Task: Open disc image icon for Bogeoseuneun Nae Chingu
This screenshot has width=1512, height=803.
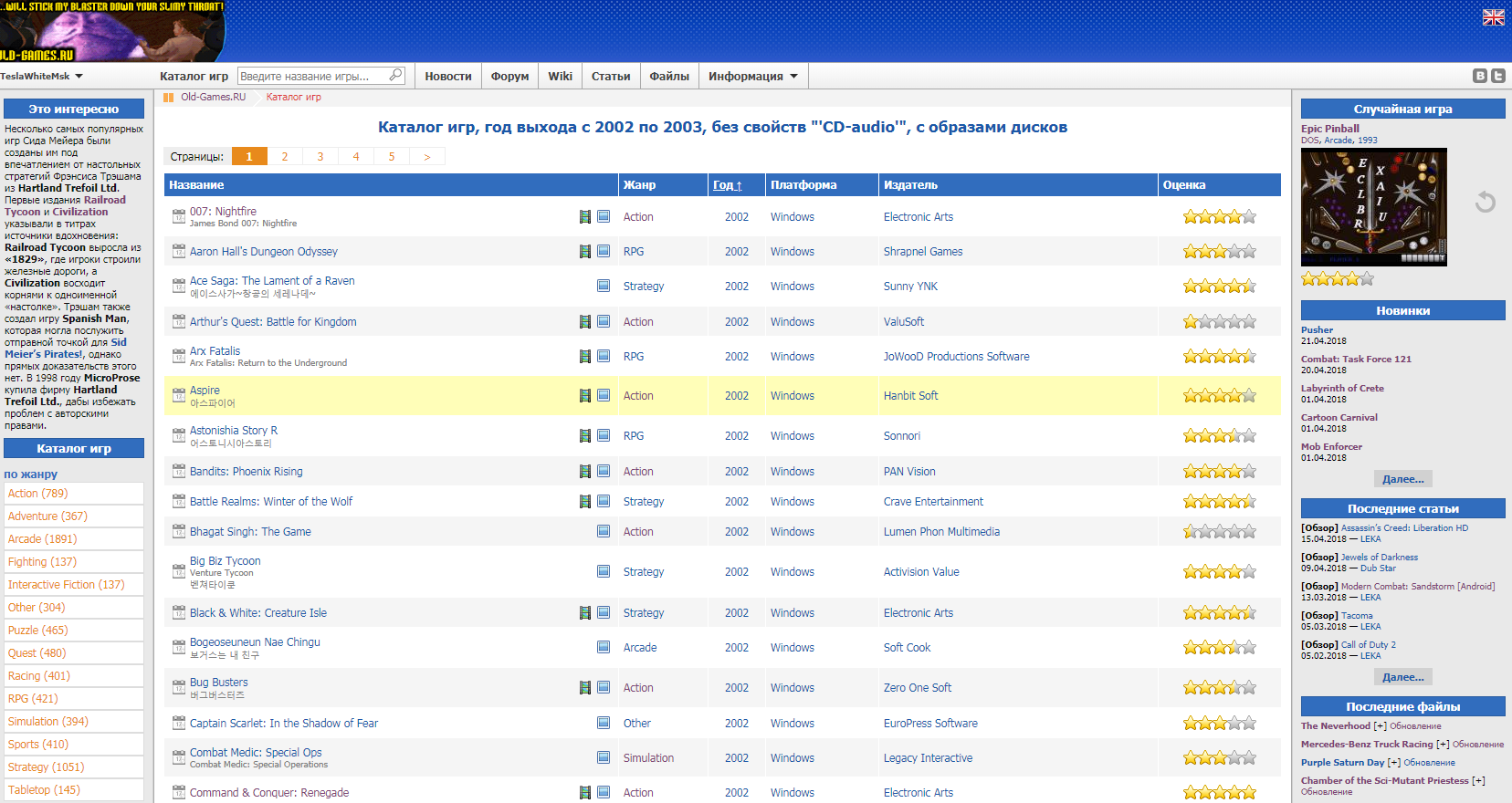Action: click(604, 647)
